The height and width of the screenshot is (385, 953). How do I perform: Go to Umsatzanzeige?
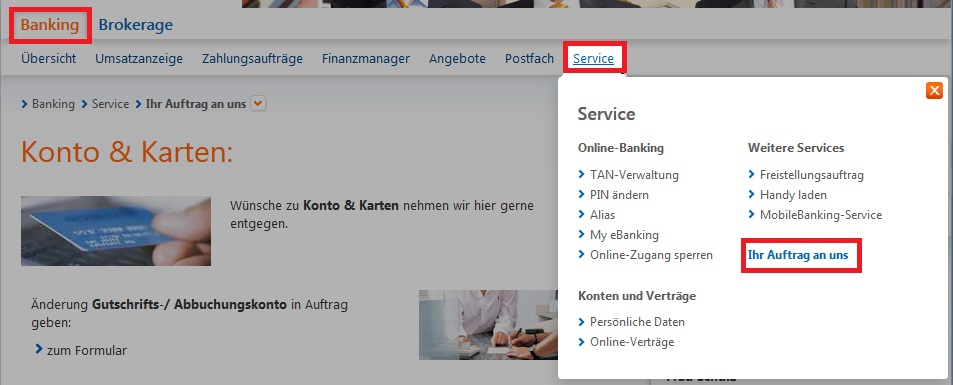click(139, 59)
